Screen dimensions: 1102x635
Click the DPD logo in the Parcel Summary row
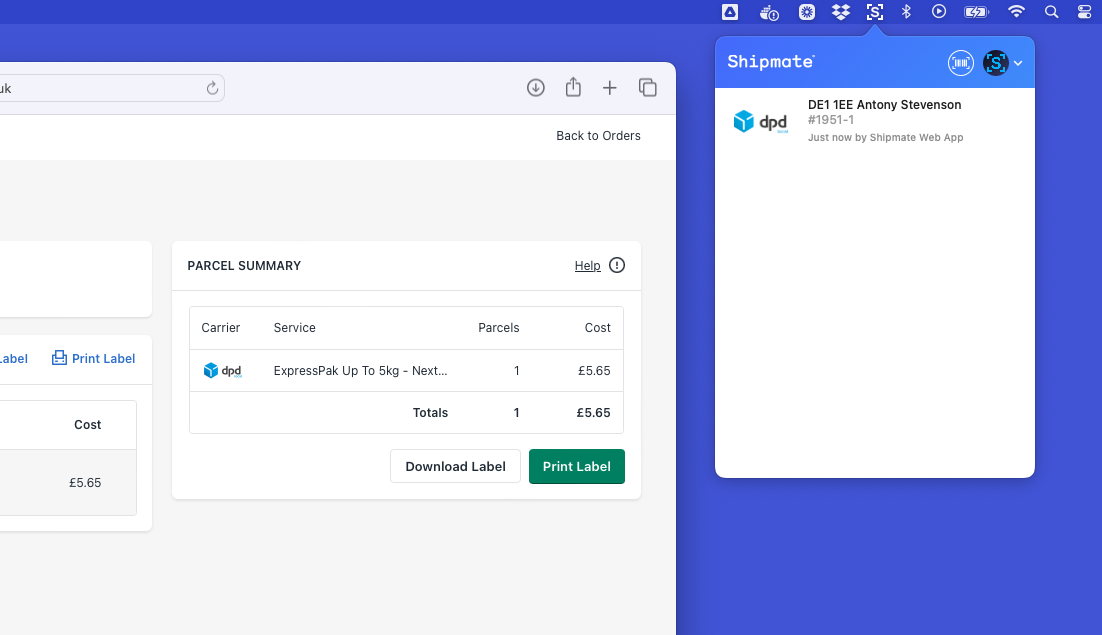tap(223, 370)
